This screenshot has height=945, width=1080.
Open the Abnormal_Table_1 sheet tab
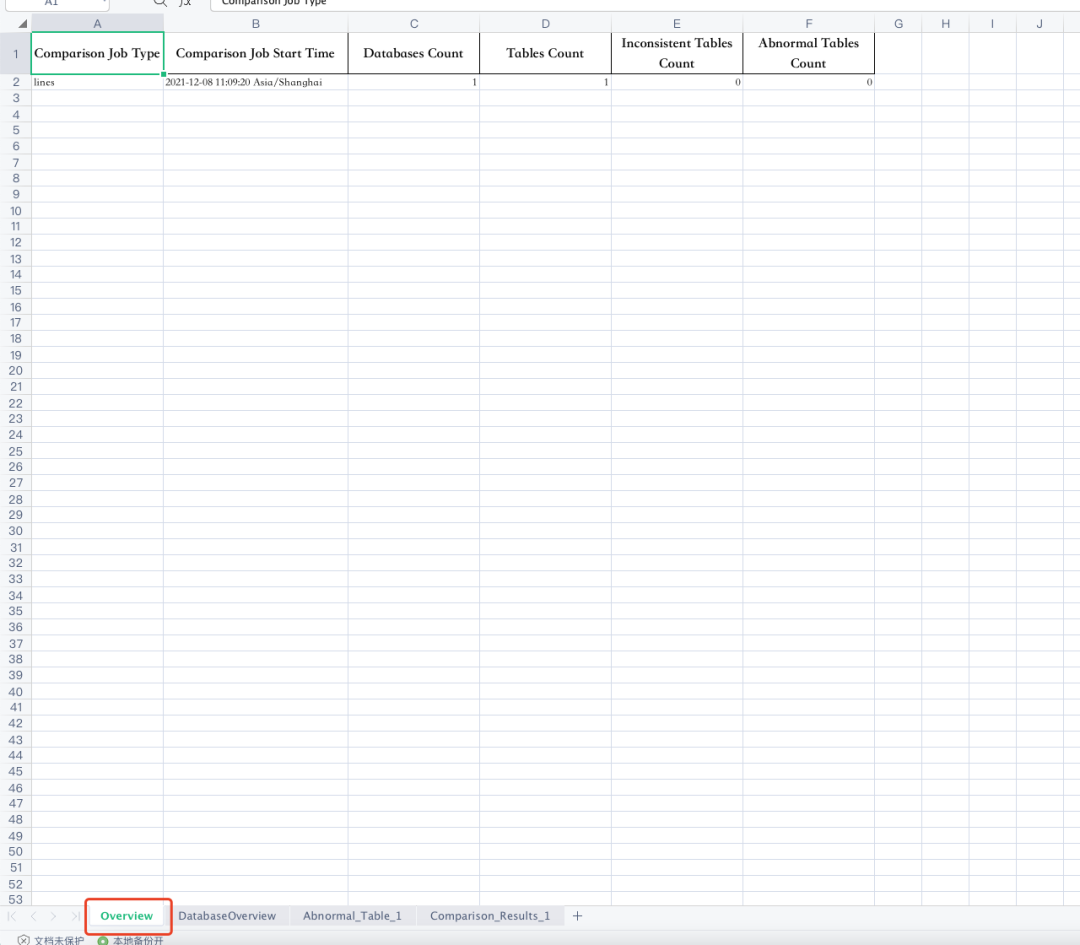click(352, 916)
